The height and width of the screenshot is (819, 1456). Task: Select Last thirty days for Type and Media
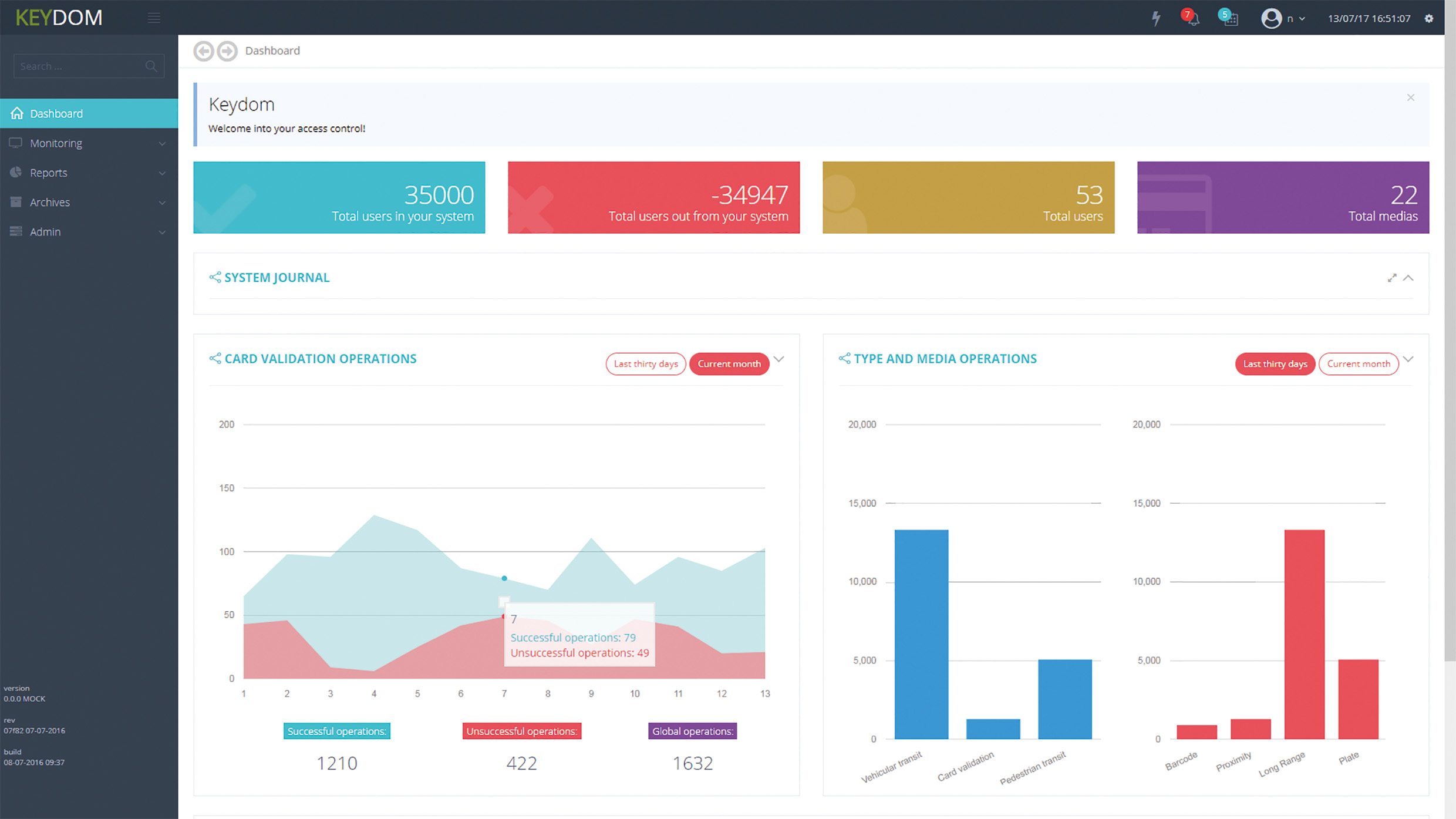pos(1275,364)
